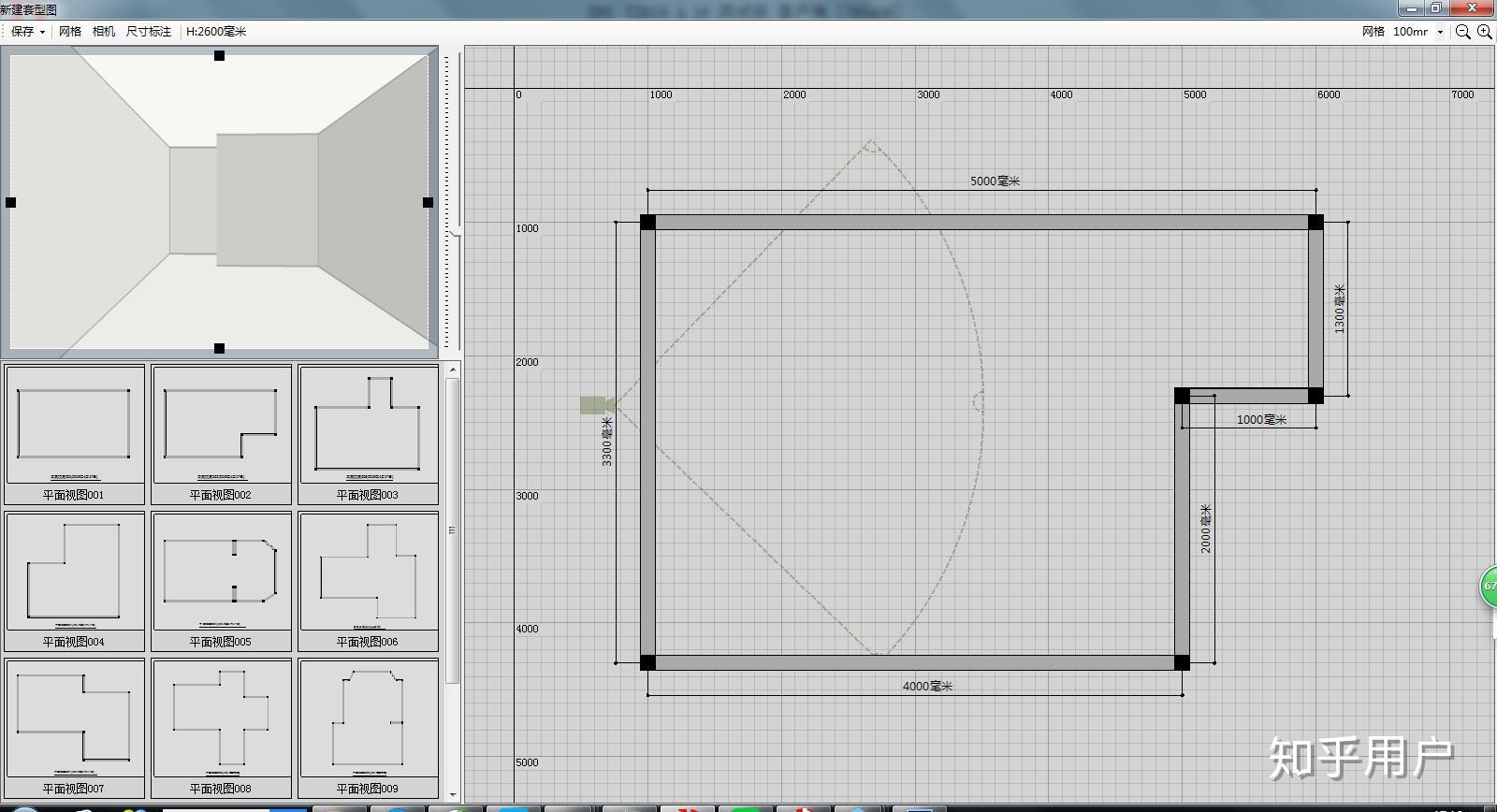Click the thumbnail list scroll down arrow

[x=453, y=794]
